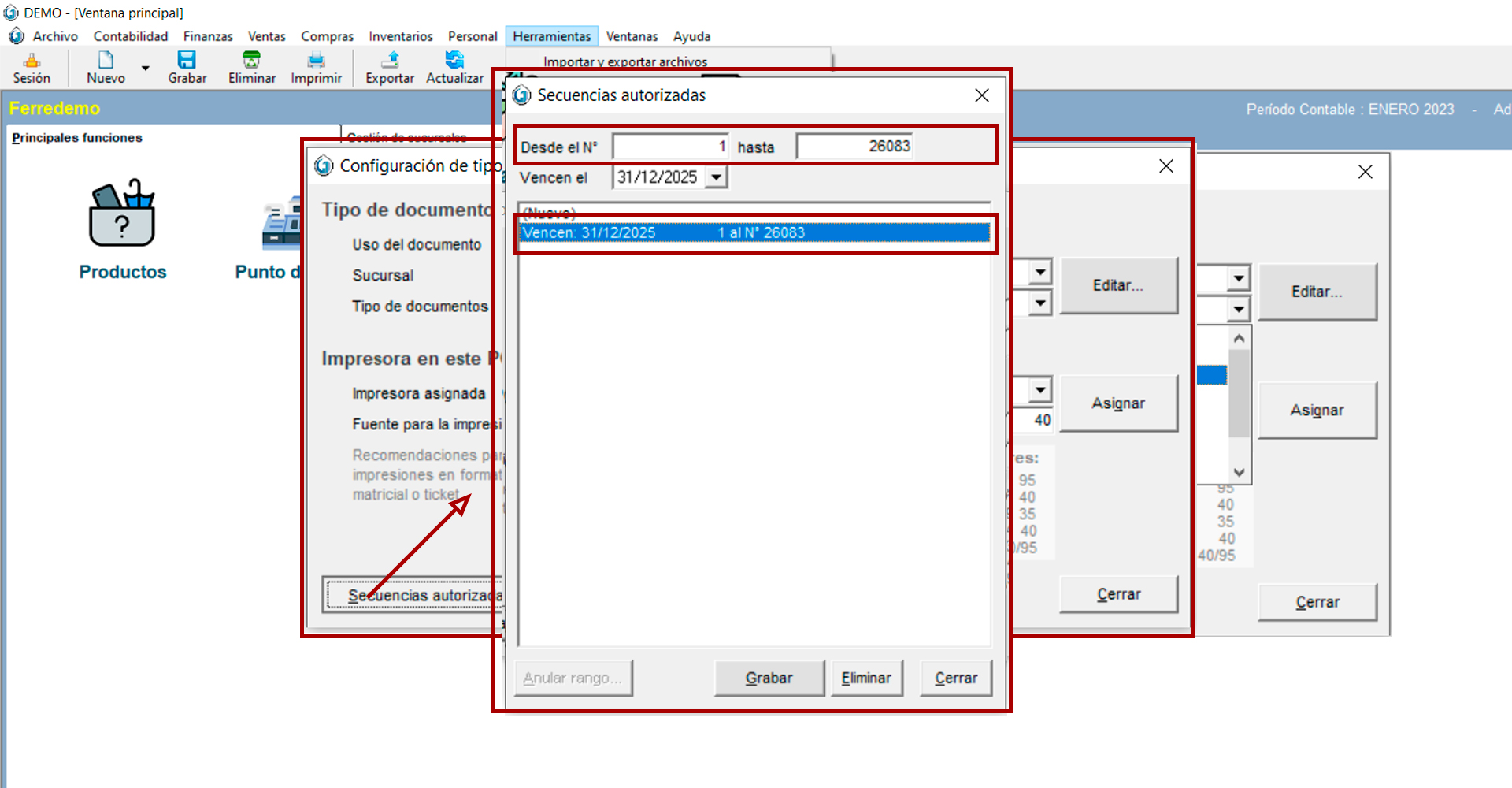Click the Sesión toolbar icon
1512x788 pixels.
click(31, 61)
